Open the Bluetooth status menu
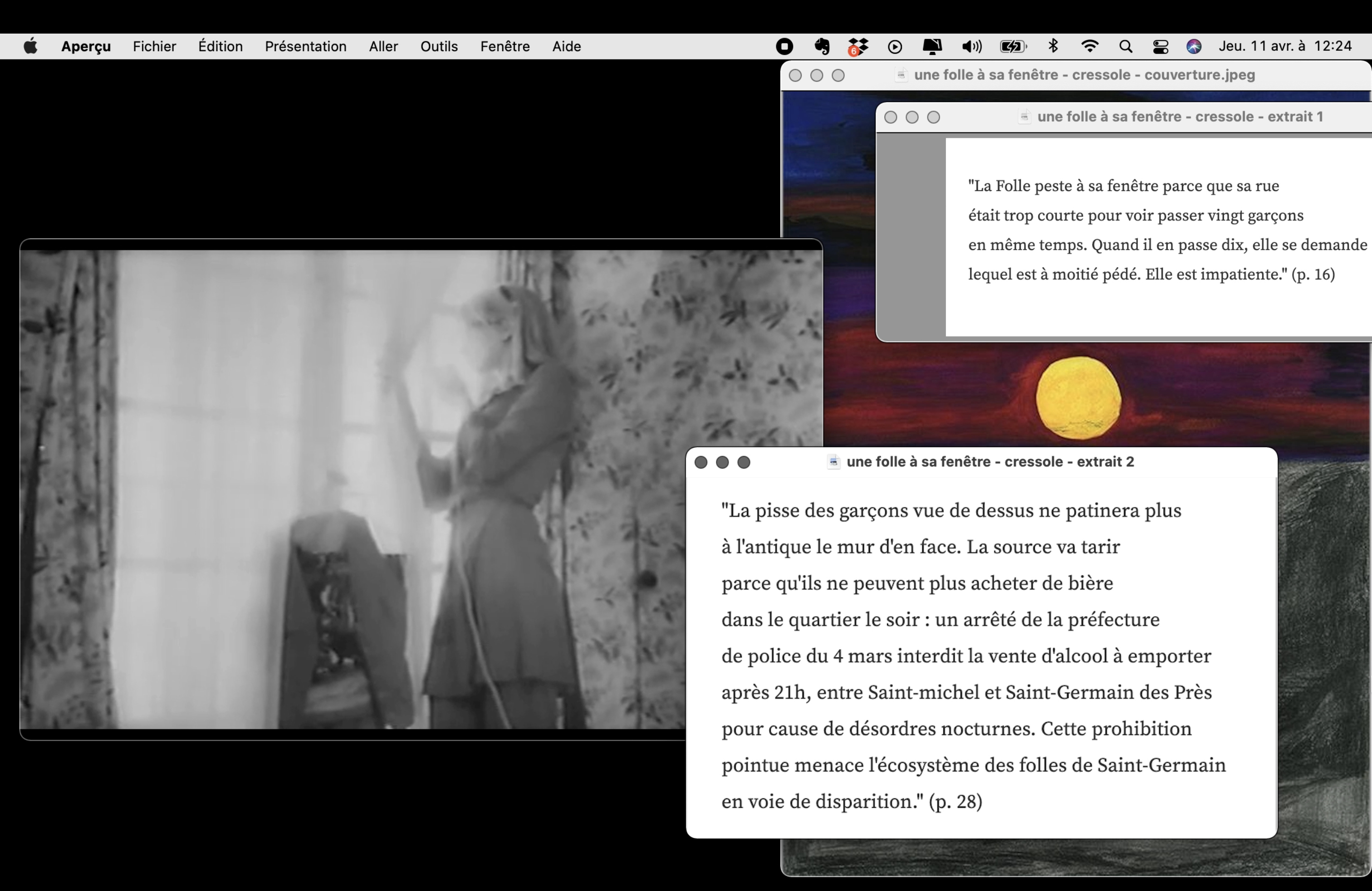The width and height of the screenshot is (1372, 891). 1054,46
